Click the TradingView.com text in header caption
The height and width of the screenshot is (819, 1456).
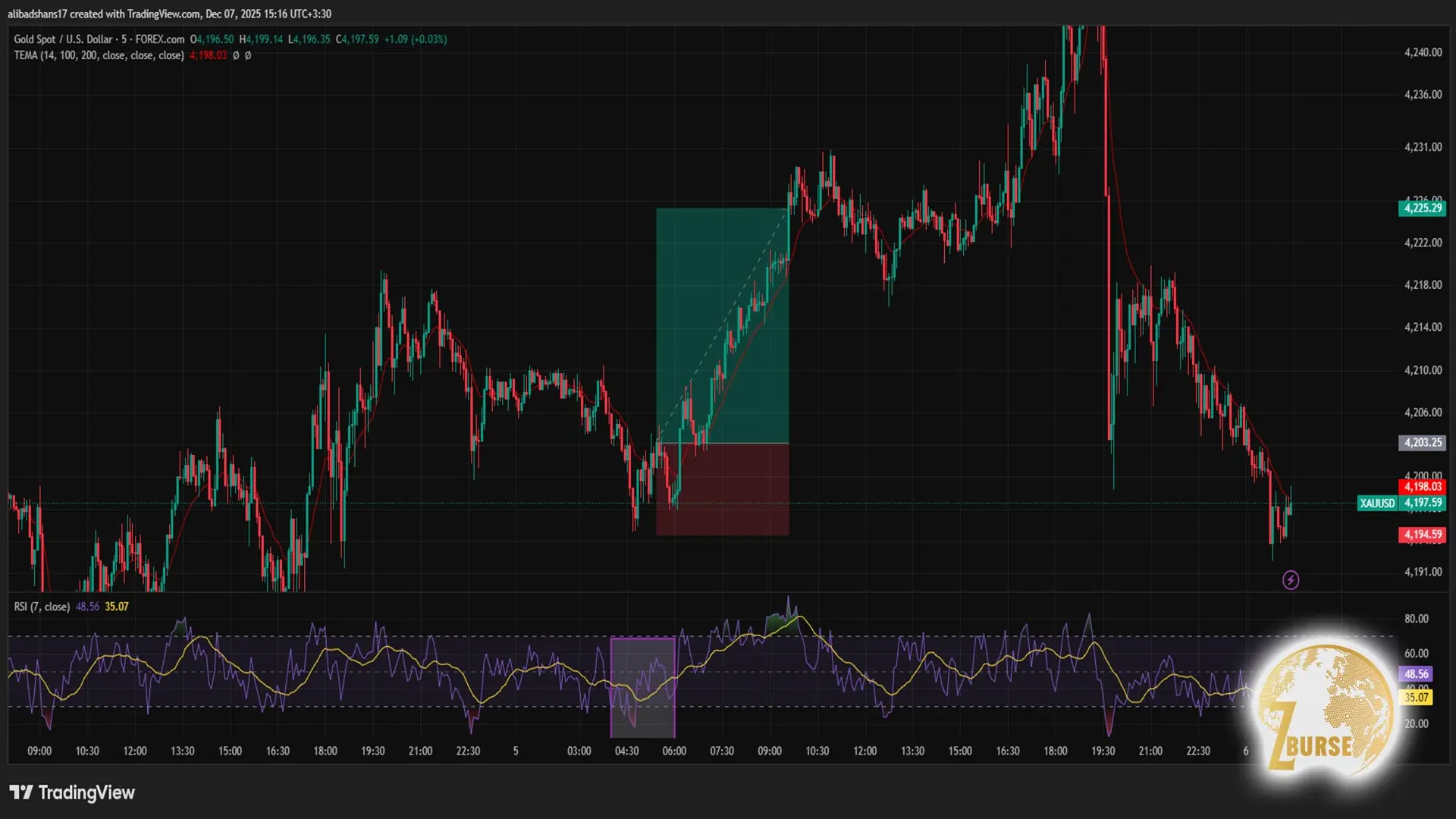point(163,14)
